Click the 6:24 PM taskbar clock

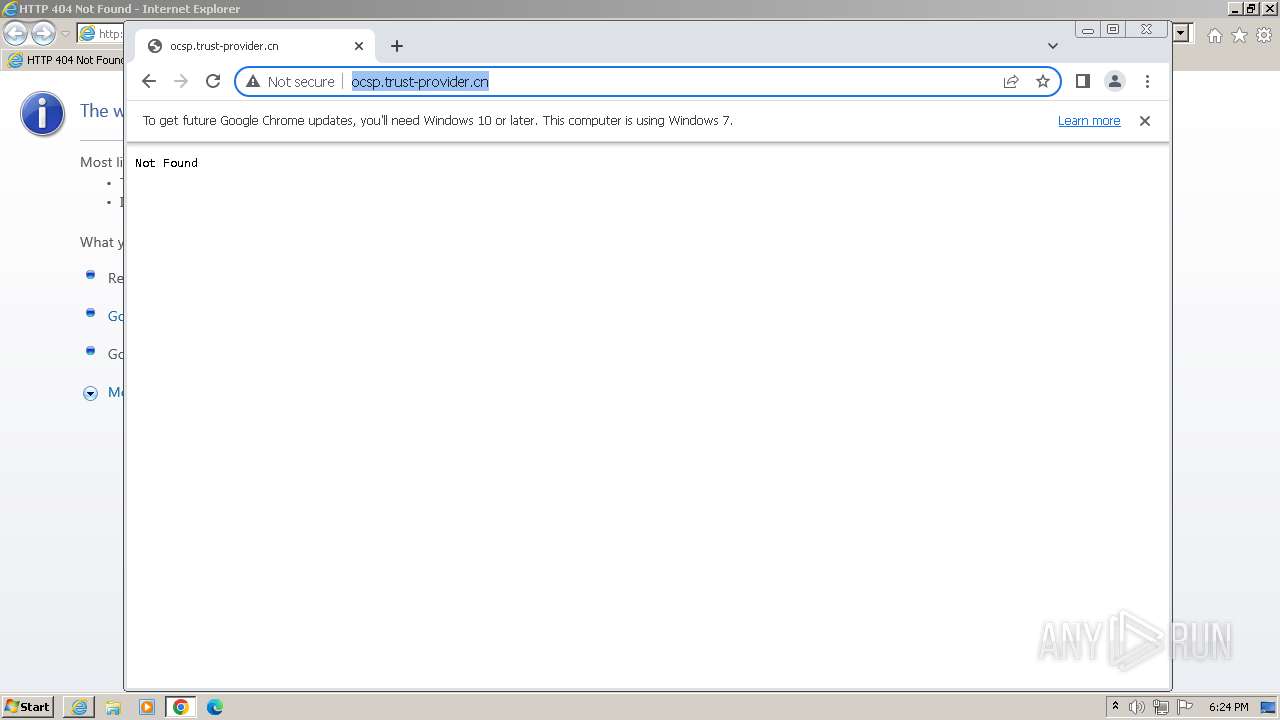1228,707
